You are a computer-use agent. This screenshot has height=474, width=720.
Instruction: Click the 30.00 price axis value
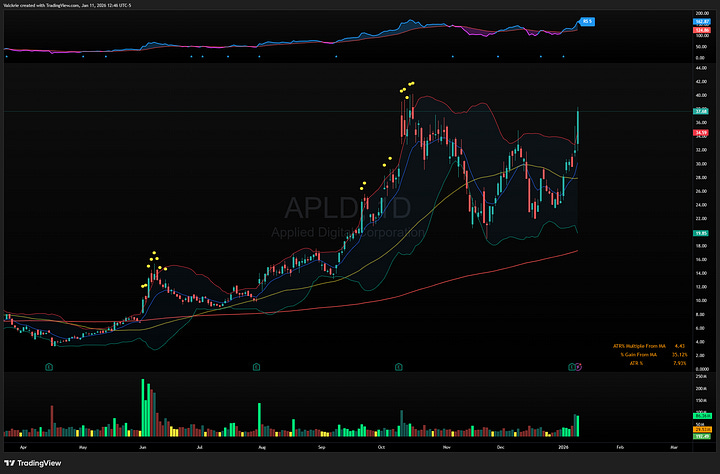point(701,164)
